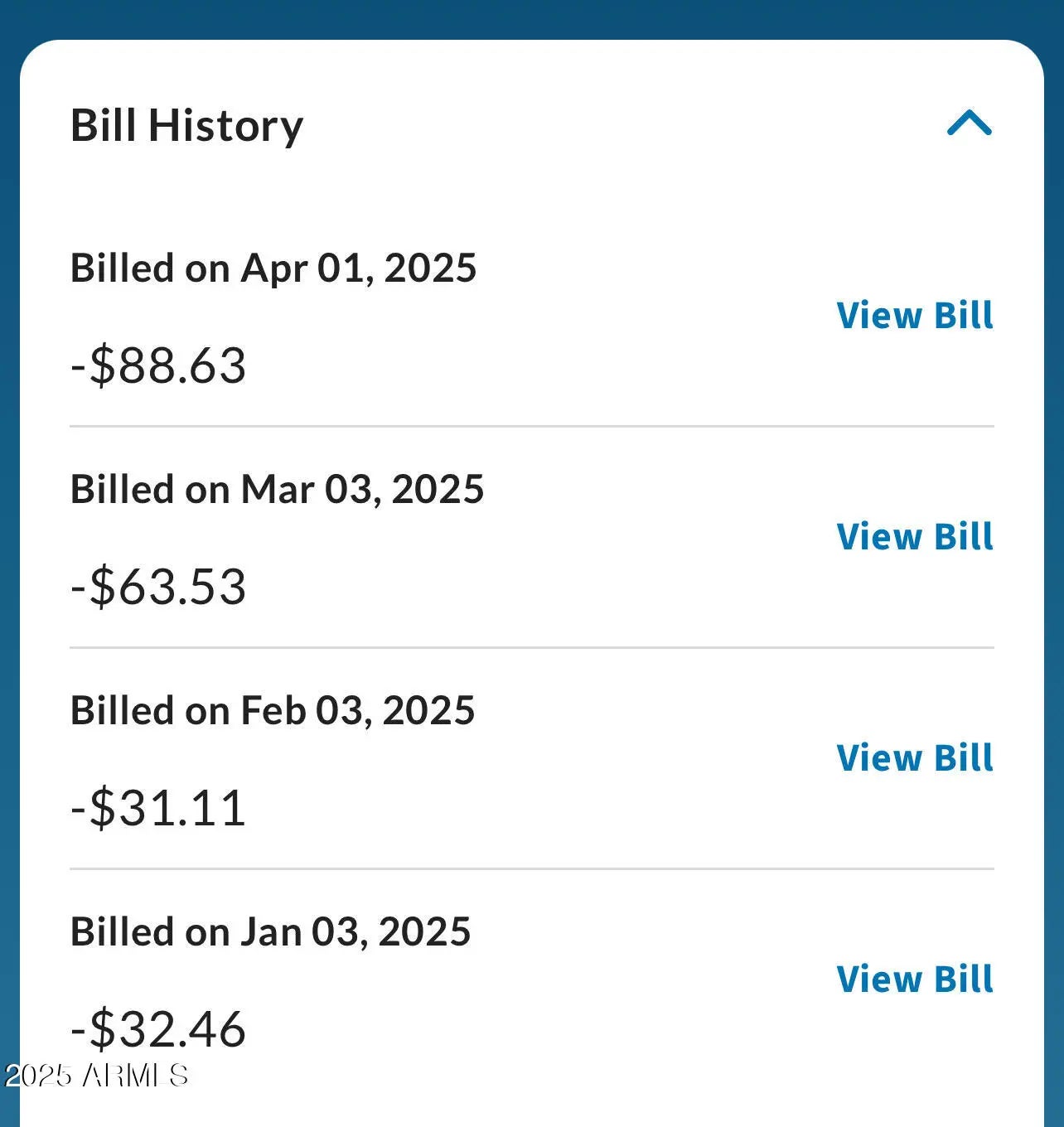Select the 'Billed on Apr 01, 2025' label

(273, 268)
